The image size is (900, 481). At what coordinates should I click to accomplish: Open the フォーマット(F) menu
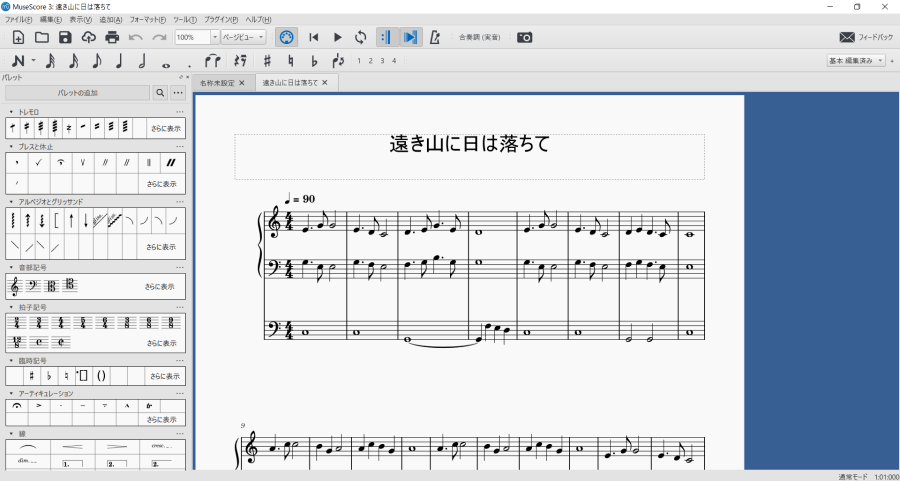point(148,20)
